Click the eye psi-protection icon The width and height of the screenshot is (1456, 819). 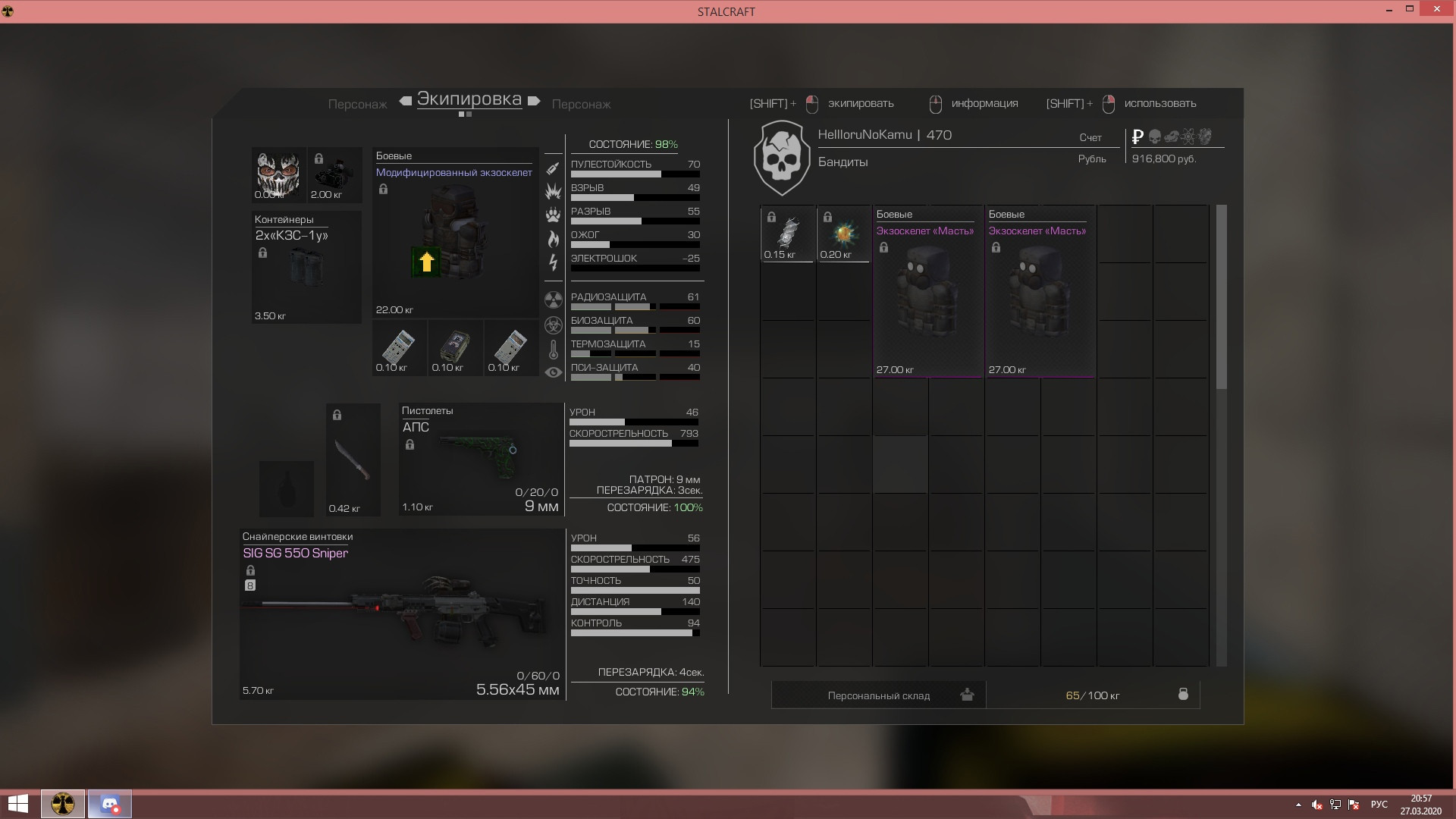pyautogui.click(x=554, y=372)
